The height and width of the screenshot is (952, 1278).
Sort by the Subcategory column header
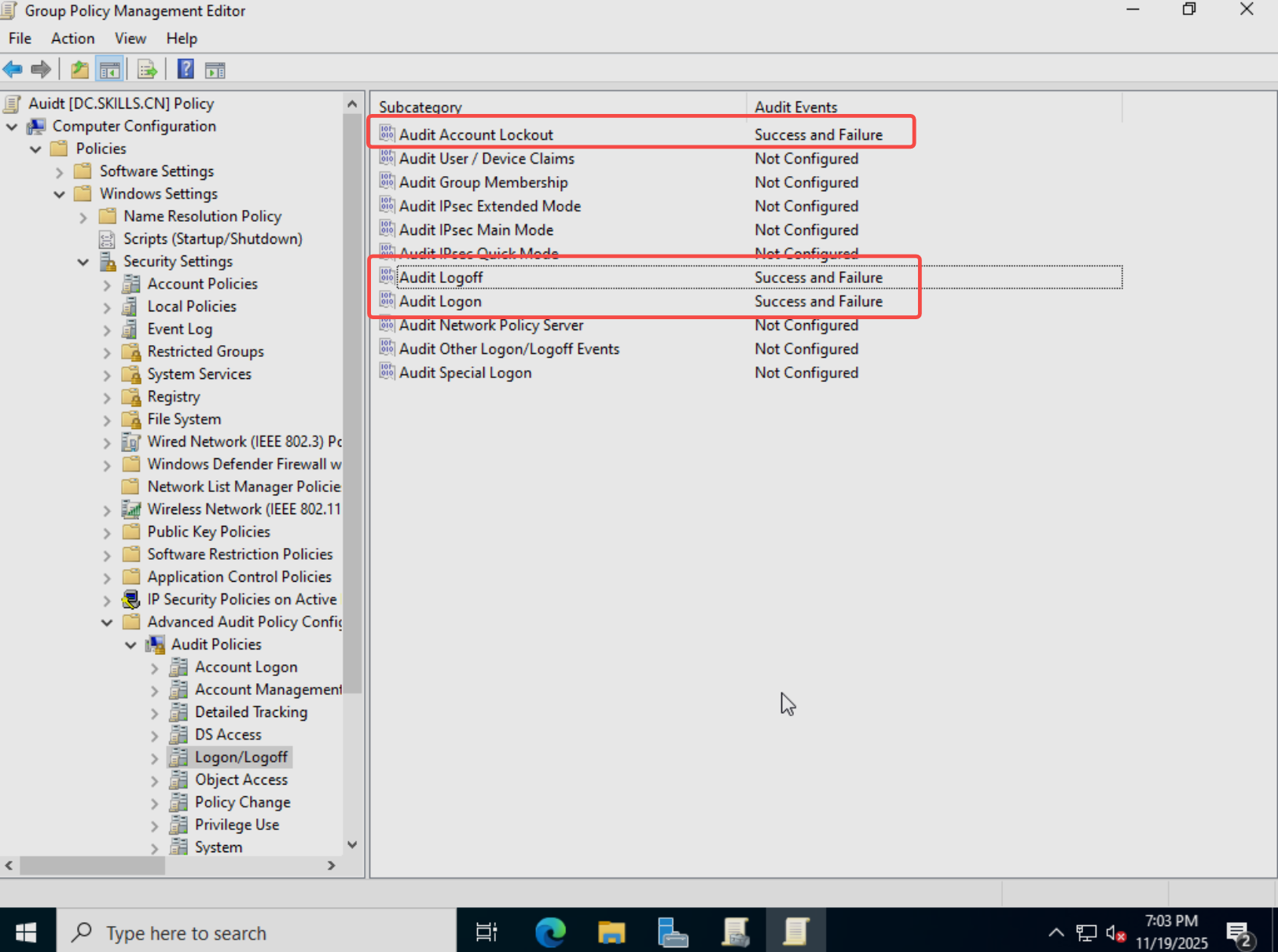(559, 107)
